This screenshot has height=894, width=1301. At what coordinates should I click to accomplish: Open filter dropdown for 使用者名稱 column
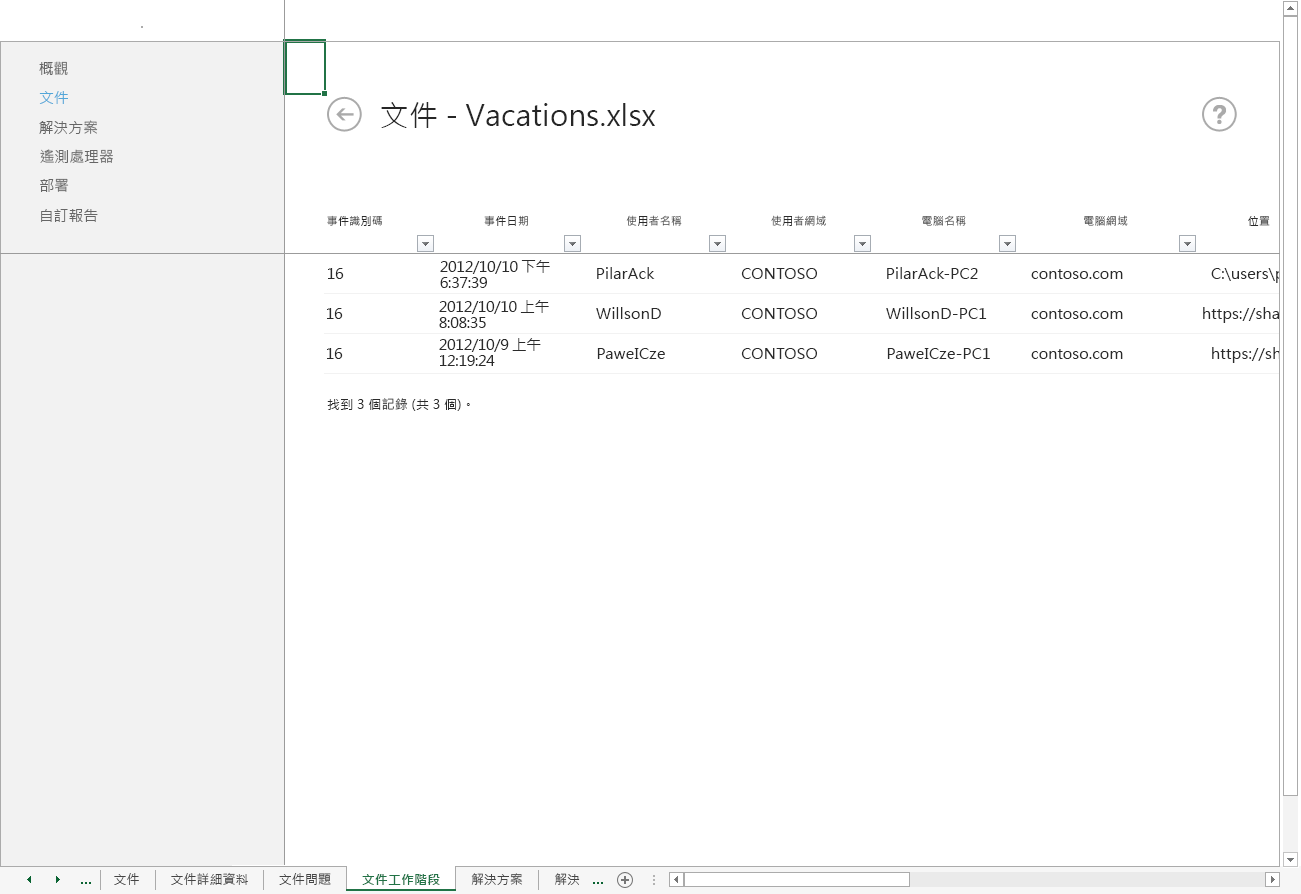717,243
